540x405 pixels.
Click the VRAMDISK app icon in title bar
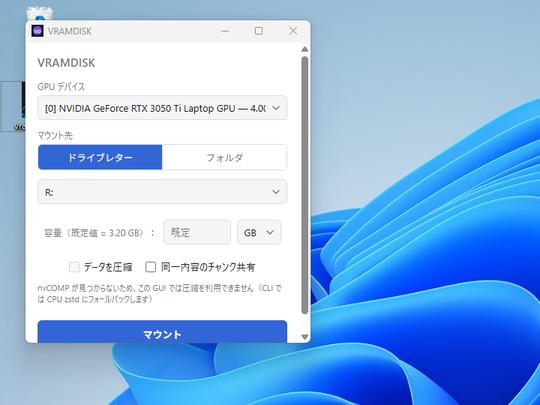[x=37, y=31]
